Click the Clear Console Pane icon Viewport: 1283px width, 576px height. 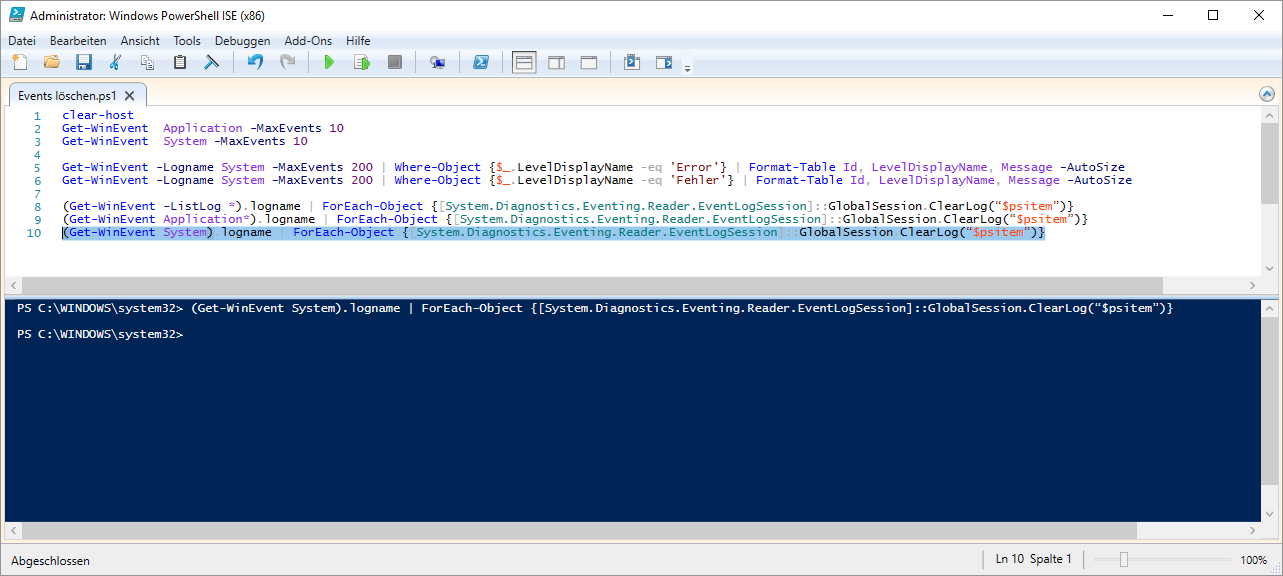tap(211, 63)
